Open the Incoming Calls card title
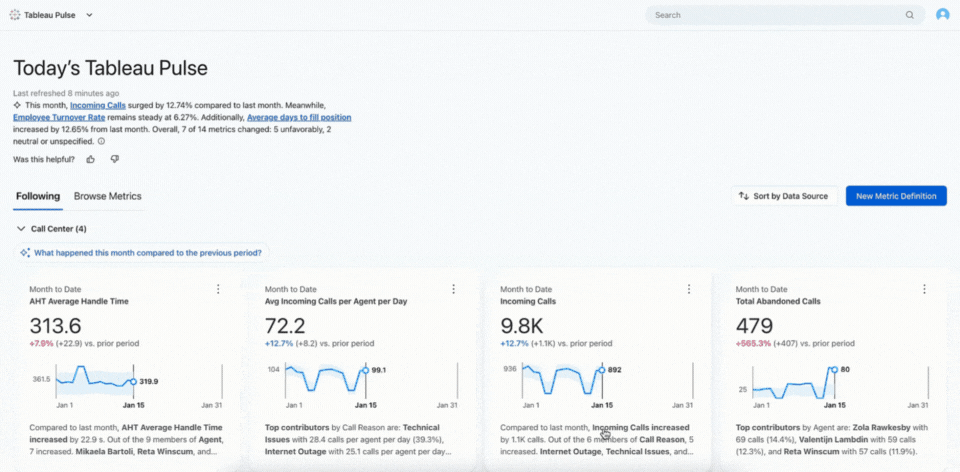 click(x=528, y=301)
